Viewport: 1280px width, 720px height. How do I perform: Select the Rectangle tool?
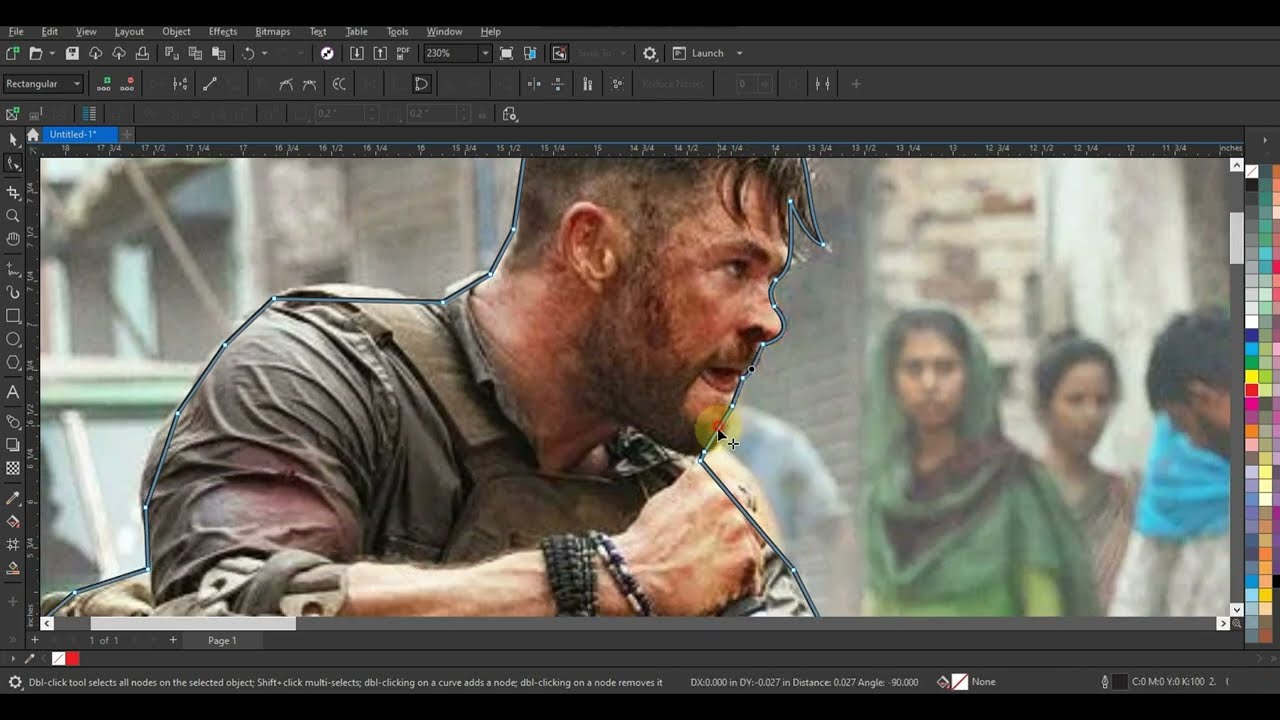(13, 316)
